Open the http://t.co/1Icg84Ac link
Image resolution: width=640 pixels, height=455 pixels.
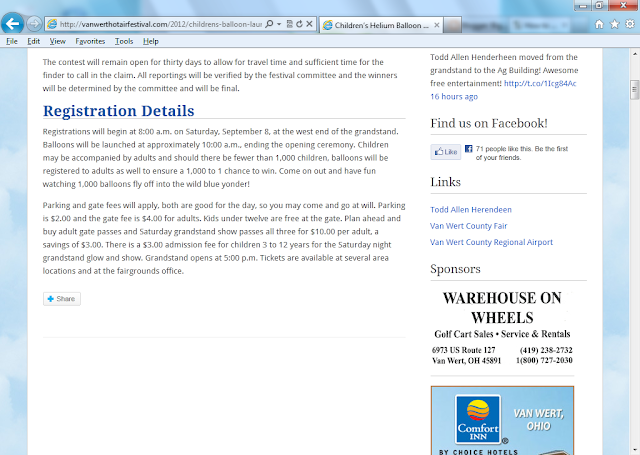click(x=540, y=83)
